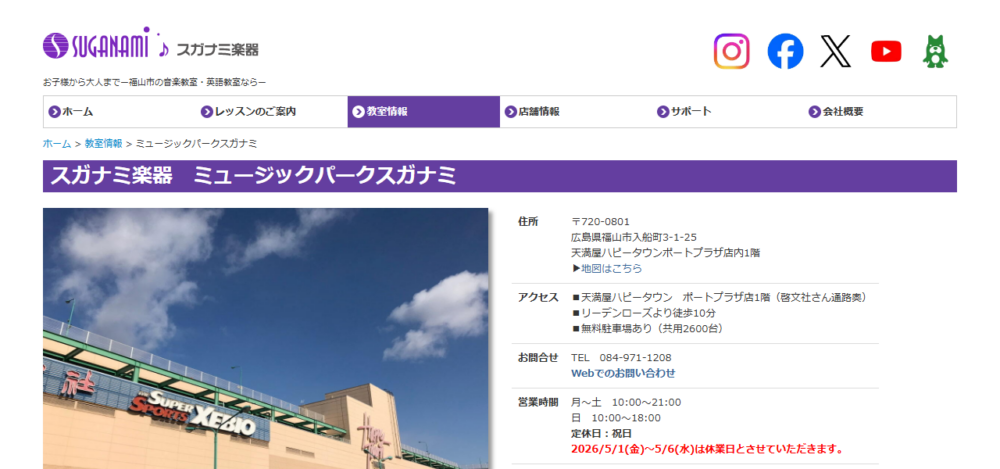1000x469 pixels.
Task: Click hours text 日 10:00～18:00
Action: 616,418
